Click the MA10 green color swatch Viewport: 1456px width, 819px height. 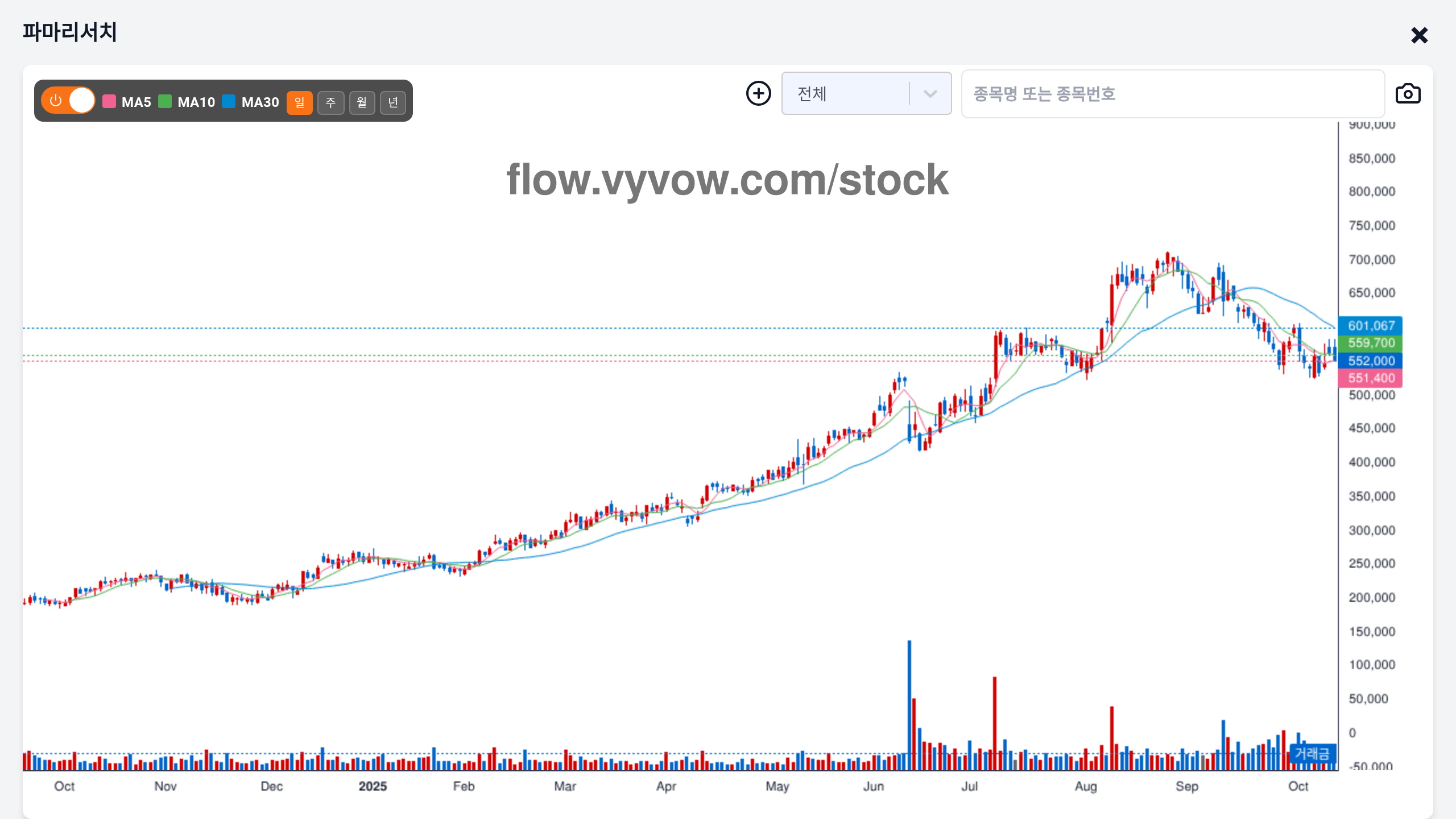point(165,102)
